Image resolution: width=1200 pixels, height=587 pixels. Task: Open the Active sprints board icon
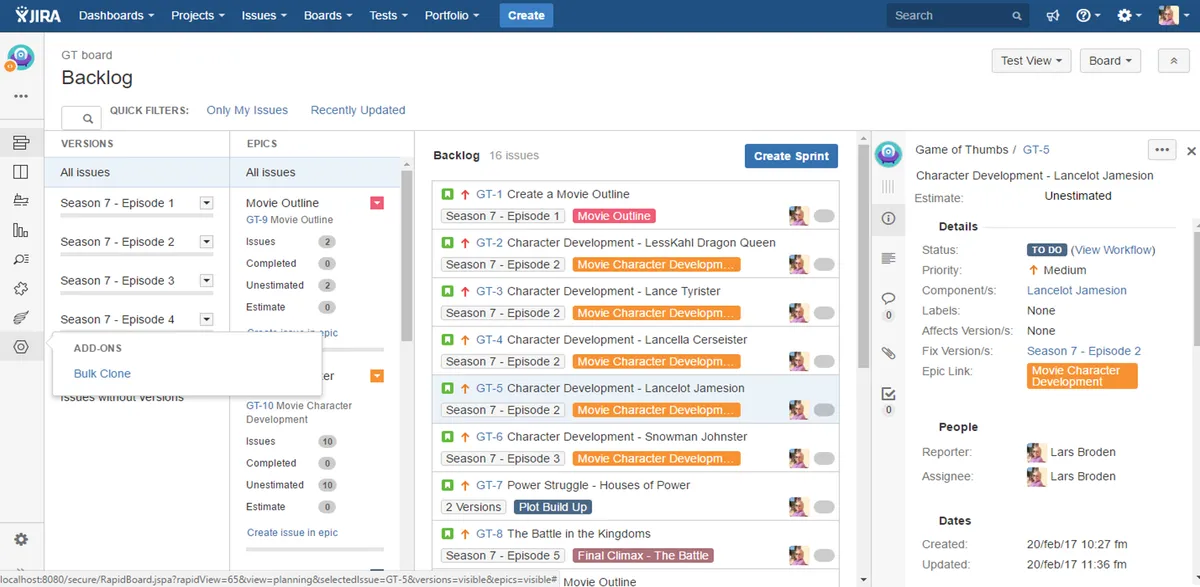point(21,172)
